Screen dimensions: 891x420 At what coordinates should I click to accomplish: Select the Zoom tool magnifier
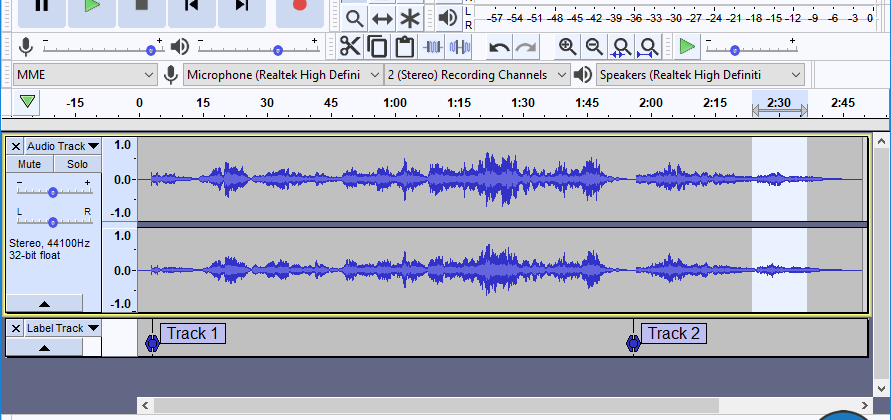point(354,18)
